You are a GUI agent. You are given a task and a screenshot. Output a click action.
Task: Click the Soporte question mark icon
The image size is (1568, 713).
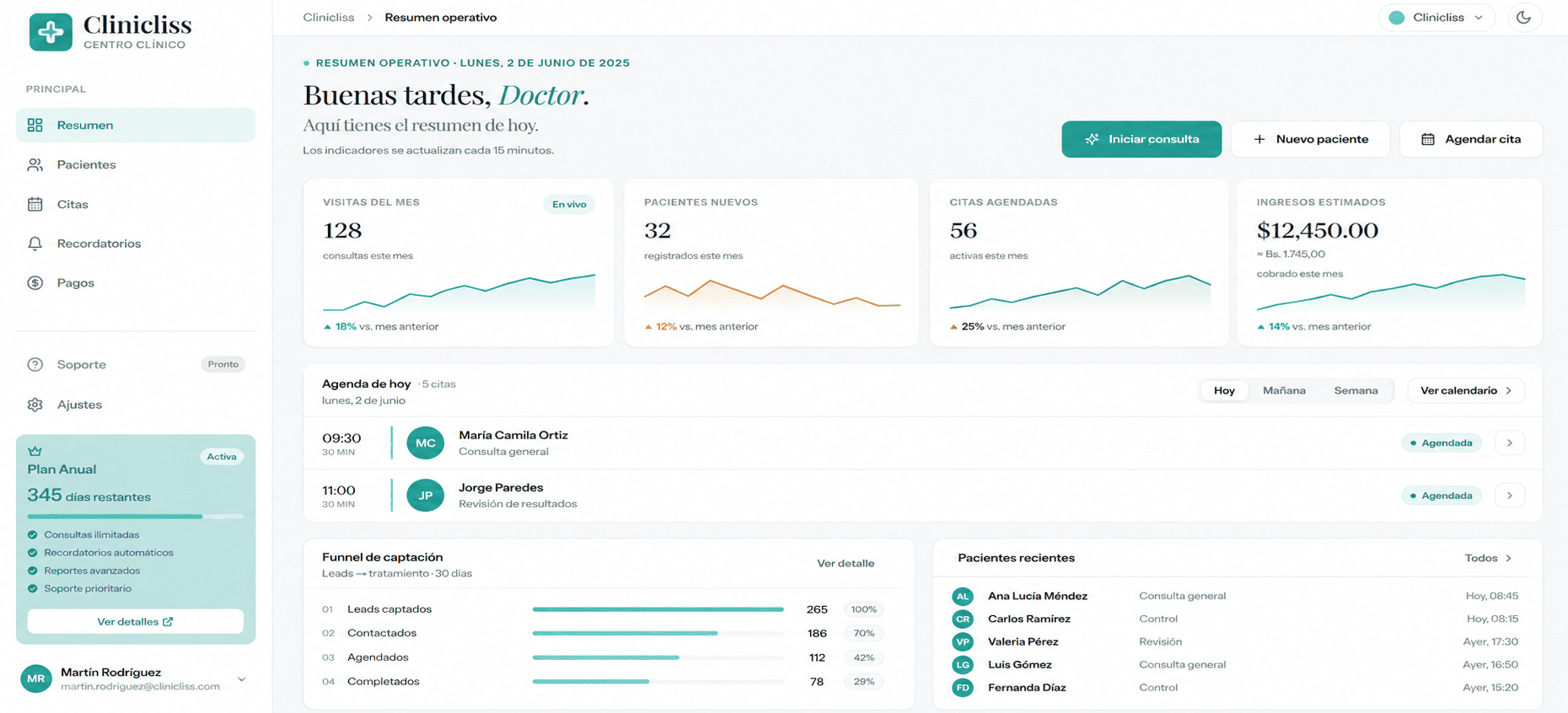(35, 365)
